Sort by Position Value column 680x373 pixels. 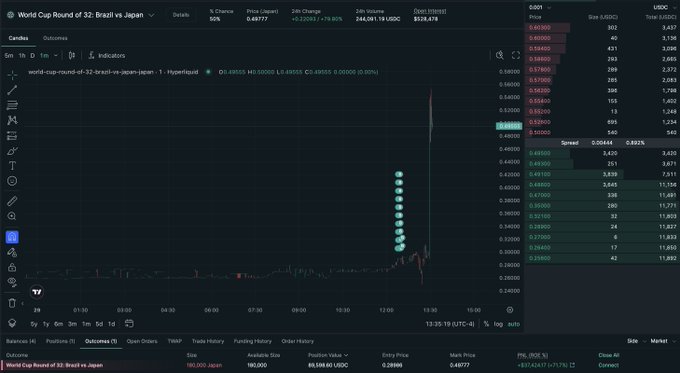coord(328,355)
